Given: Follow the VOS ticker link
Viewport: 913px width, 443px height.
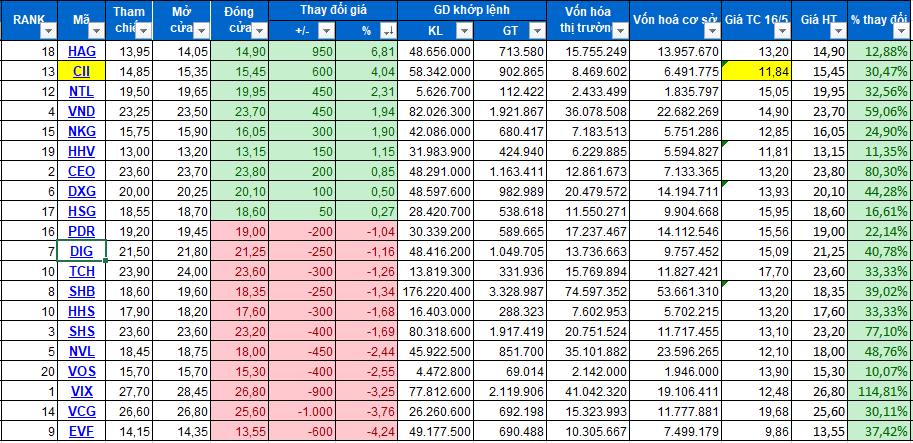Looking at the screenshot, I should [x=82, y=373].
